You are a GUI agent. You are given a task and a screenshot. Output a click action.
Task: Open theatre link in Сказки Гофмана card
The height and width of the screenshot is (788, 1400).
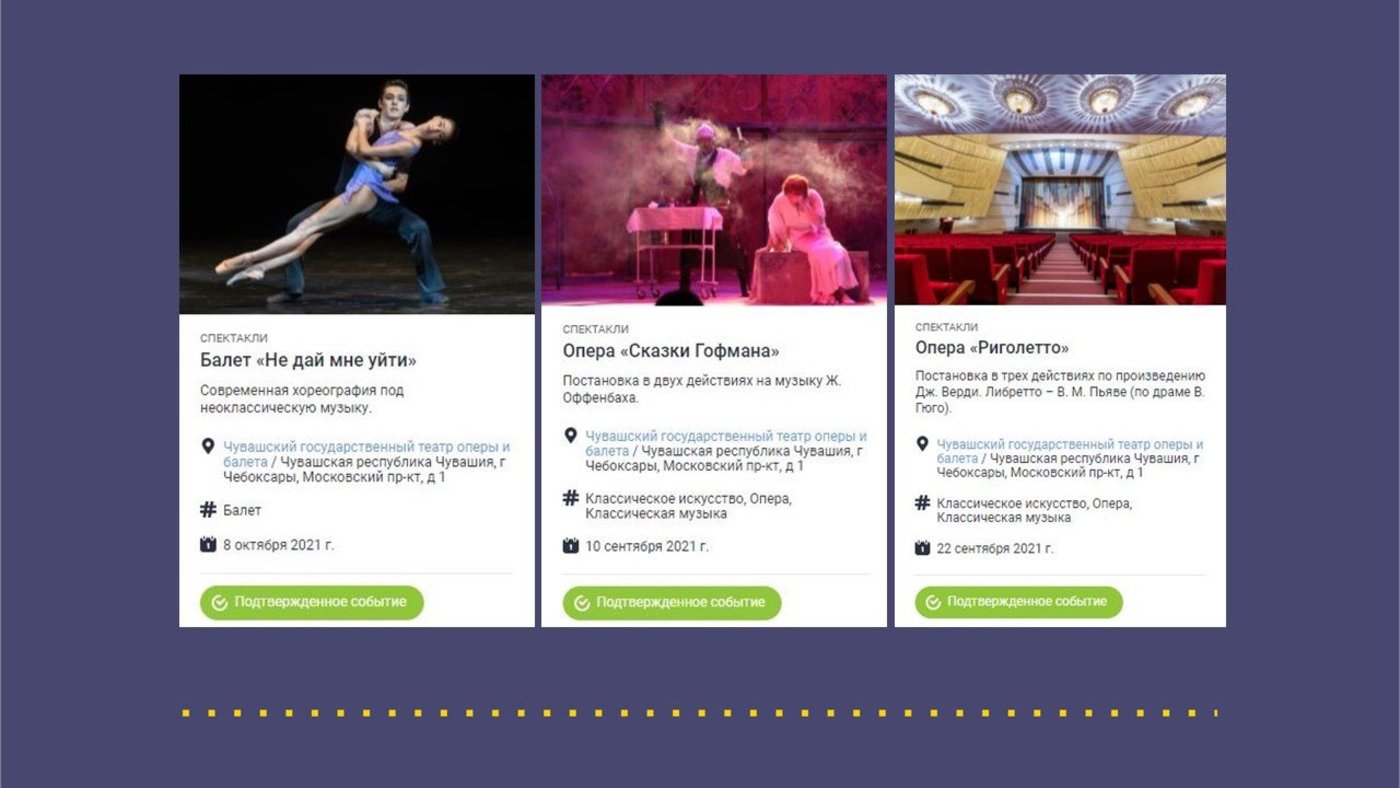(x=726, y=444)
